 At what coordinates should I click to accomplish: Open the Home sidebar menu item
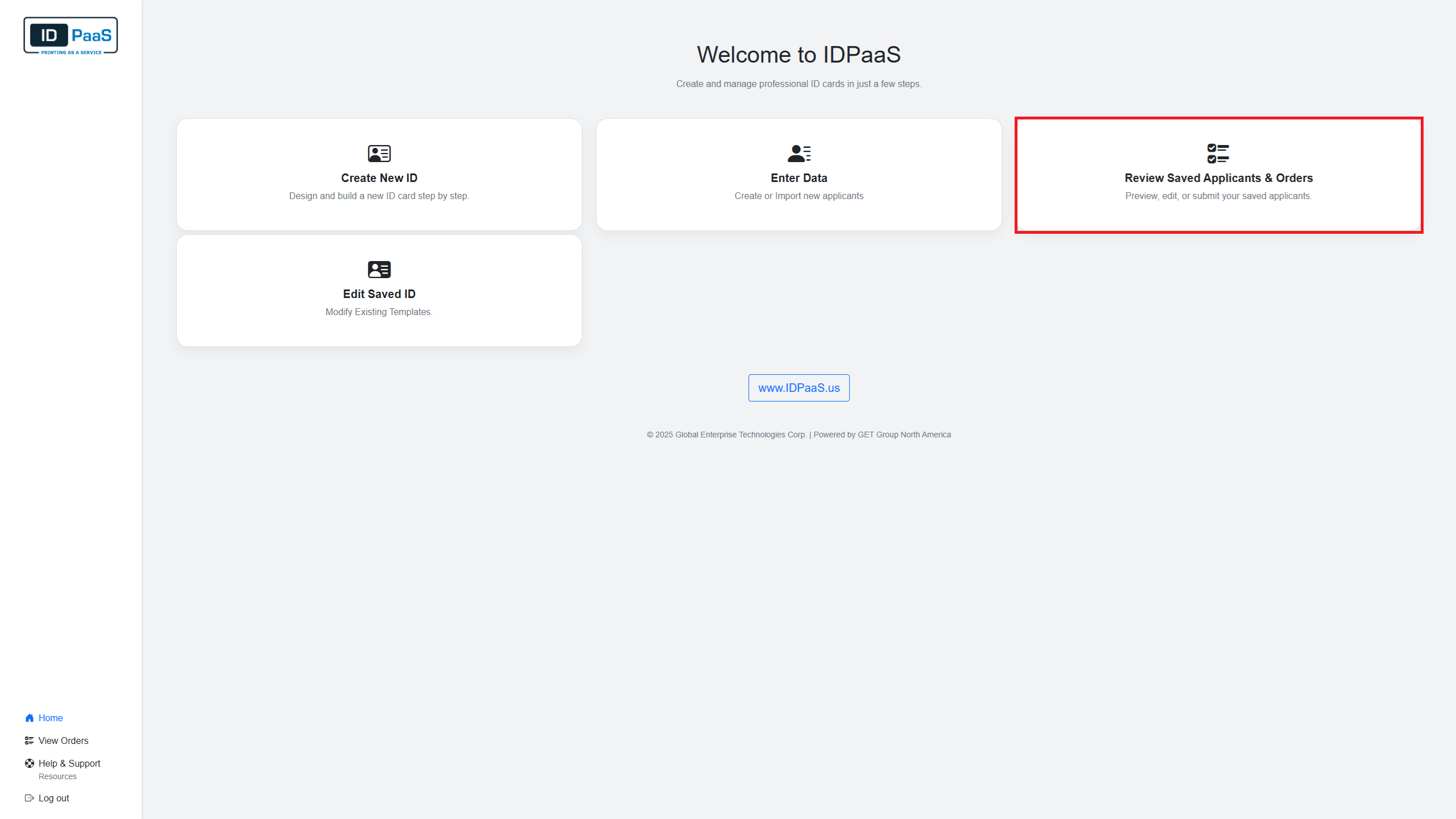point(51,718)
